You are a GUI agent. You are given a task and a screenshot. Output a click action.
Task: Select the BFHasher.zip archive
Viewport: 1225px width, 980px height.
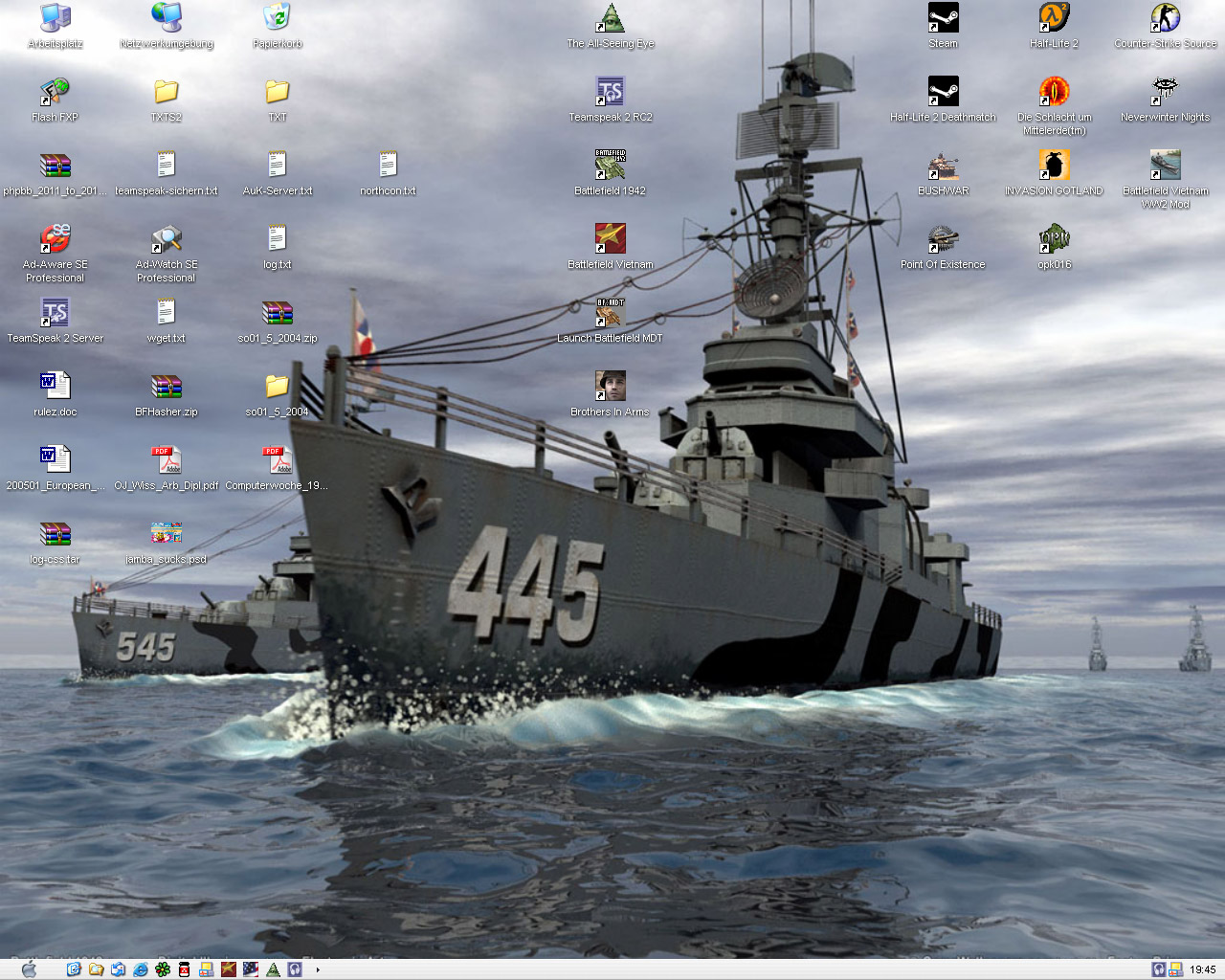coord(167,394)
